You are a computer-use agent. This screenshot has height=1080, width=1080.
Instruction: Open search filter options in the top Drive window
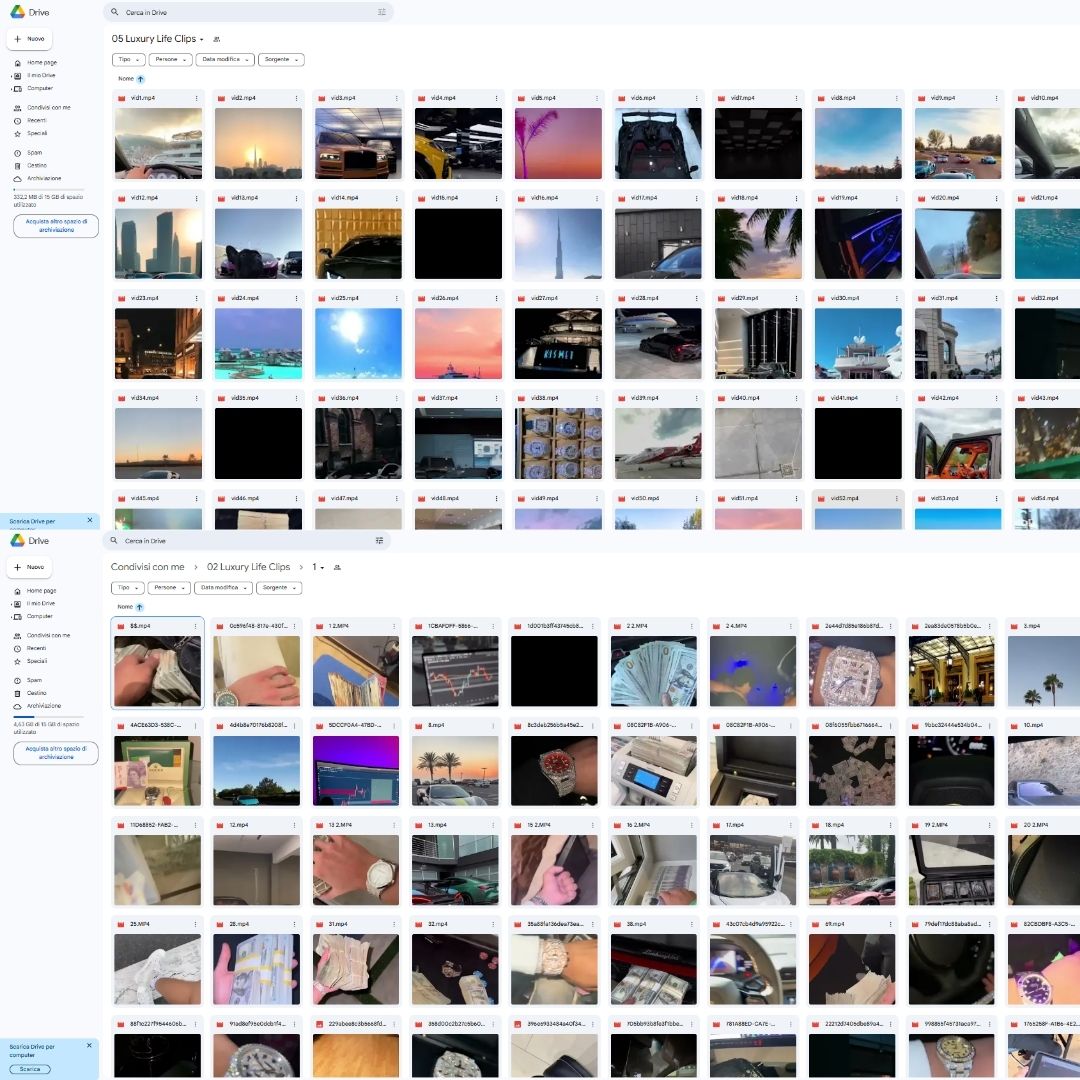click(x=381, y=12)
